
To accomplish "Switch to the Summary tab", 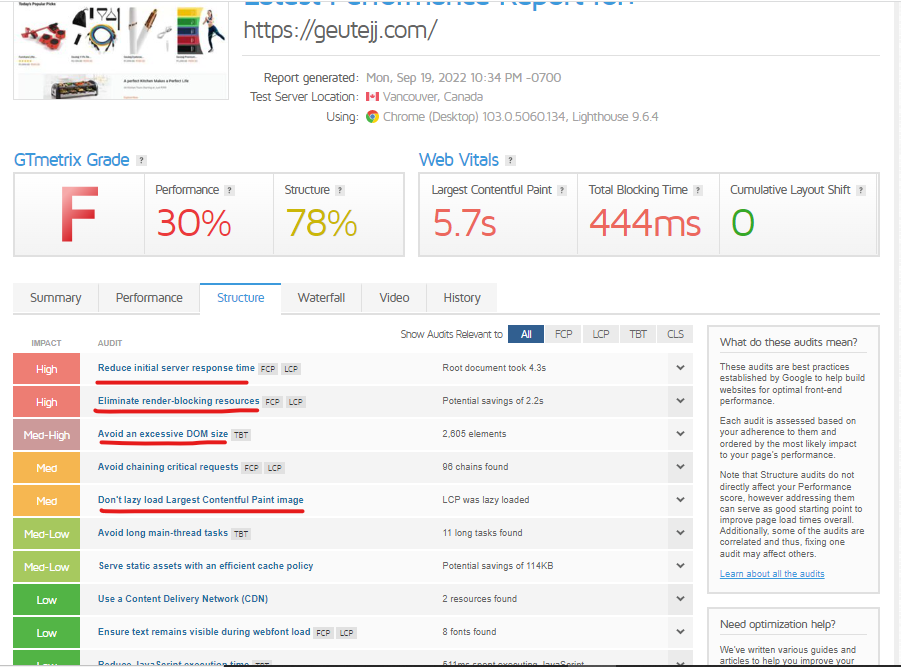I will (56, 298).
